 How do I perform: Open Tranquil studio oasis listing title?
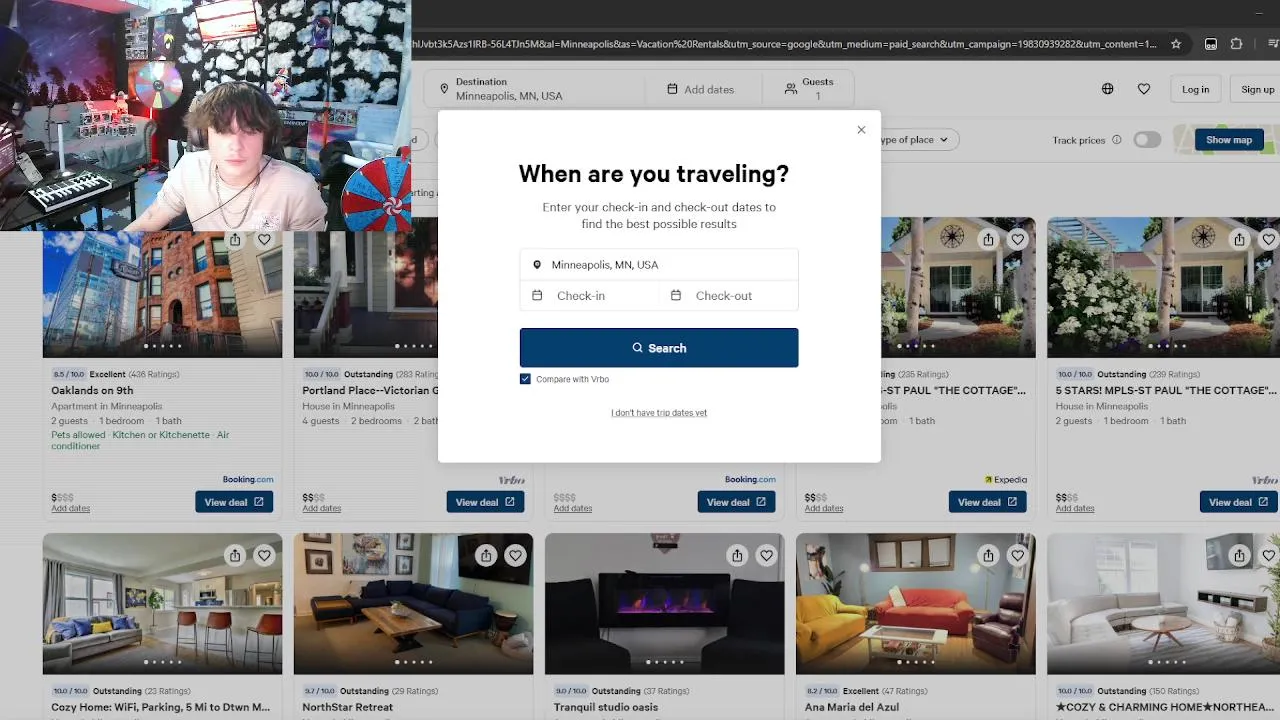pyautogui.click(x=606, y=707)
